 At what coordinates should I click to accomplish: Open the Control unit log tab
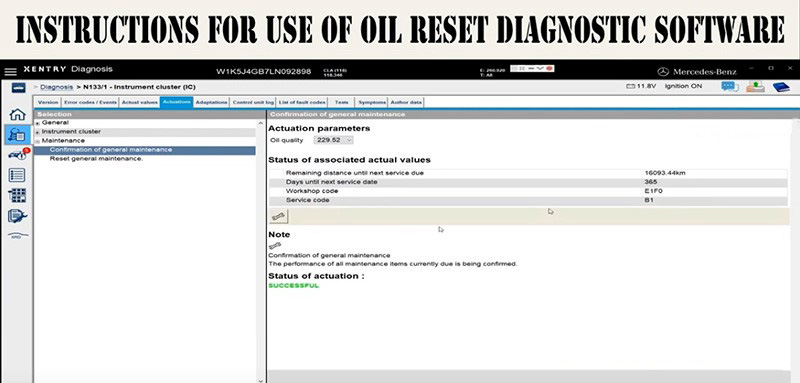point(253,103)
